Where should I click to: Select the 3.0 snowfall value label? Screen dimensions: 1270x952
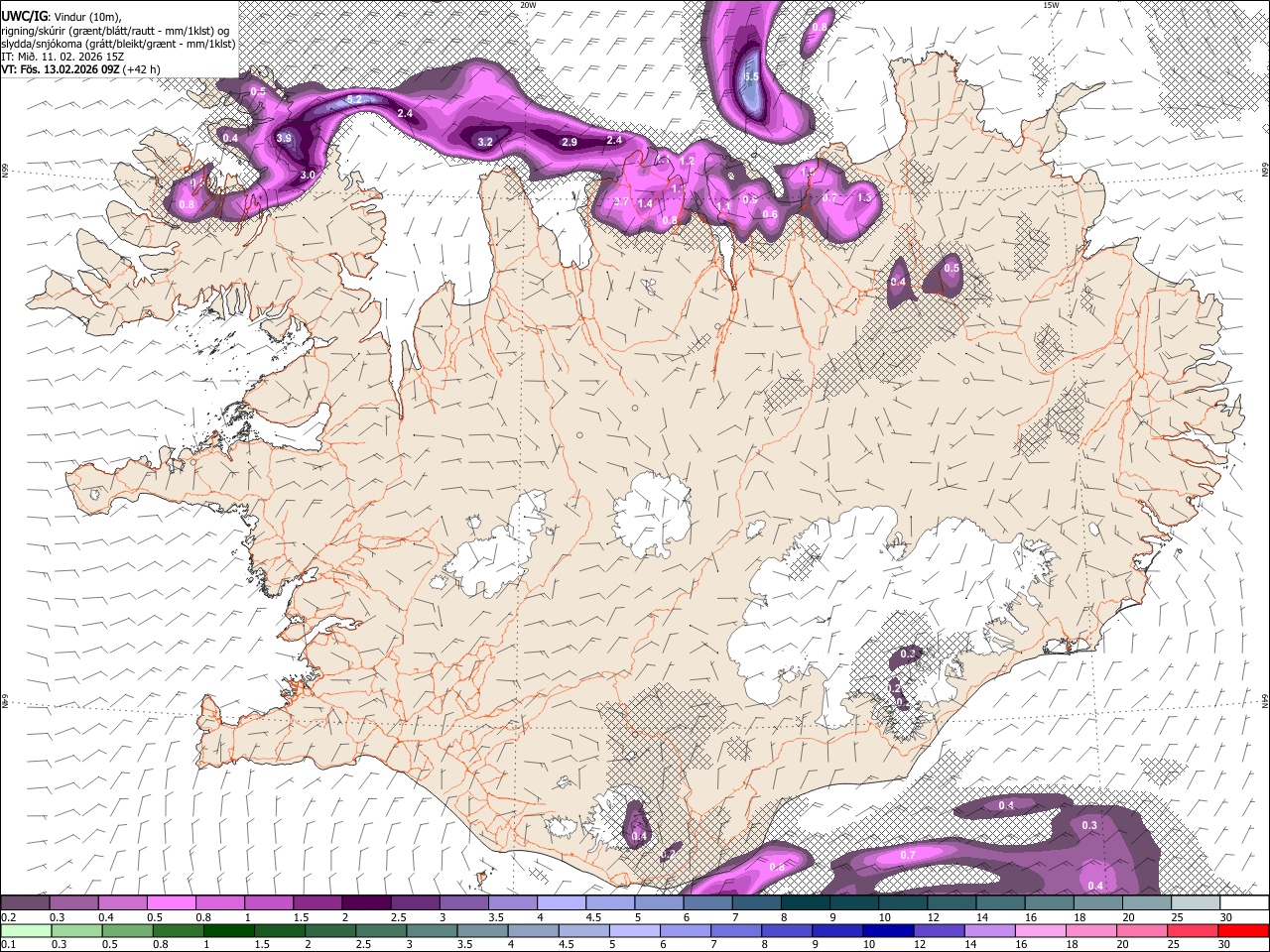coord(308,176)
